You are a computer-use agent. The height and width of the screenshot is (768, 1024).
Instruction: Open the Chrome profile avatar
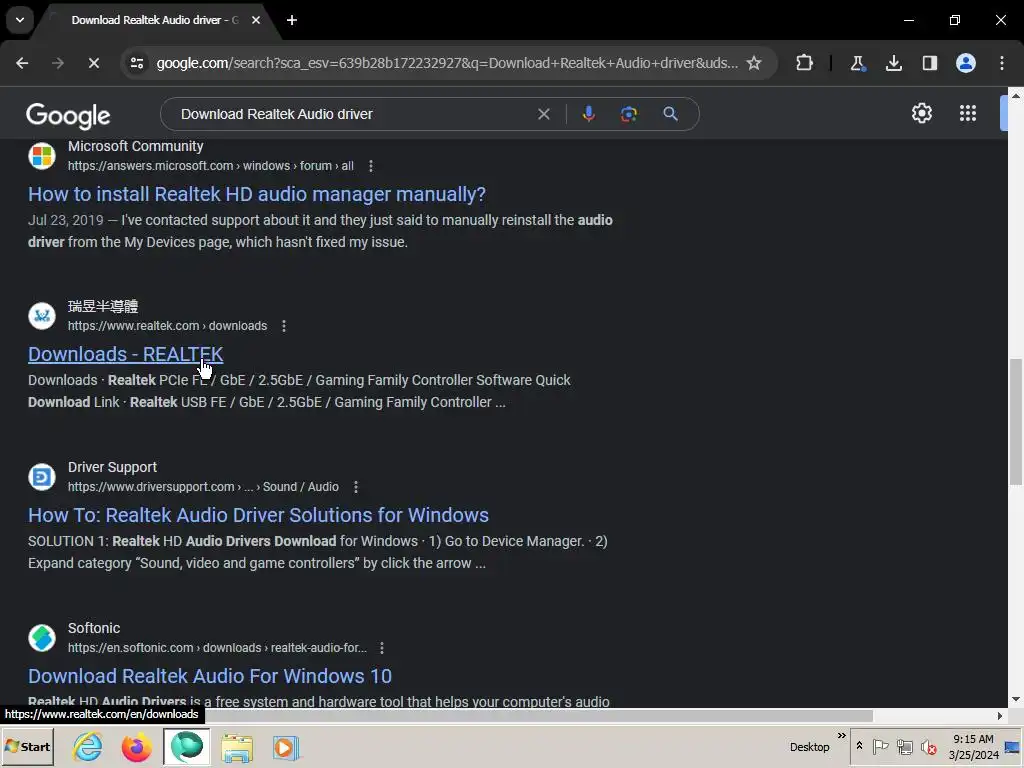[x=965, y=63]
